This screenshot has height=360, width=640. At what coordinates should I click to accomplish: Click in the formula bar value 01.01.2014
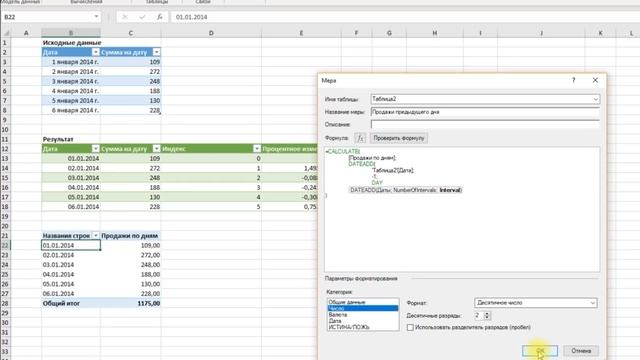pyautogui.click(x=191, y=17)
